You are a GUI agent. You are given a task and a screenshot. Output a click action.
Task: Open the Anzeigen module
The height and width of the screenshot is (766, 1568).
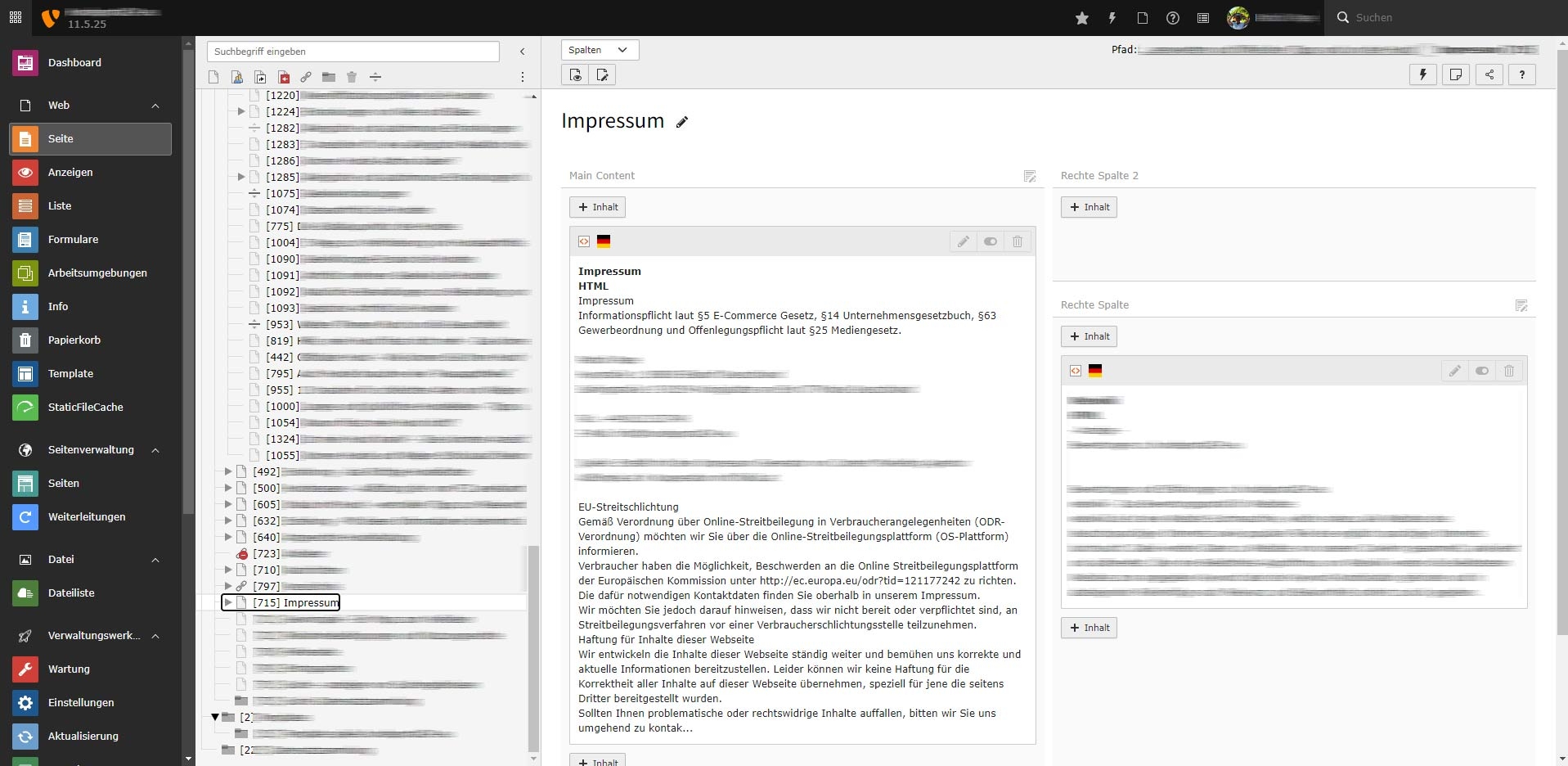[90, 173]
